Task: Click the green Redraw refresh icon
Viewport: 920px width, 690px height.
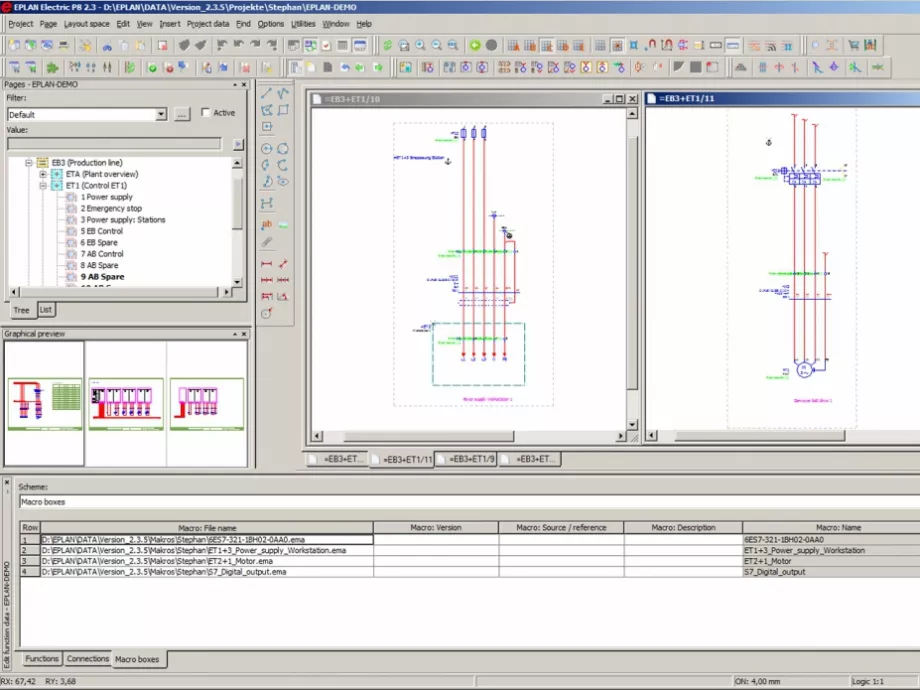Action: coord(387,45)
